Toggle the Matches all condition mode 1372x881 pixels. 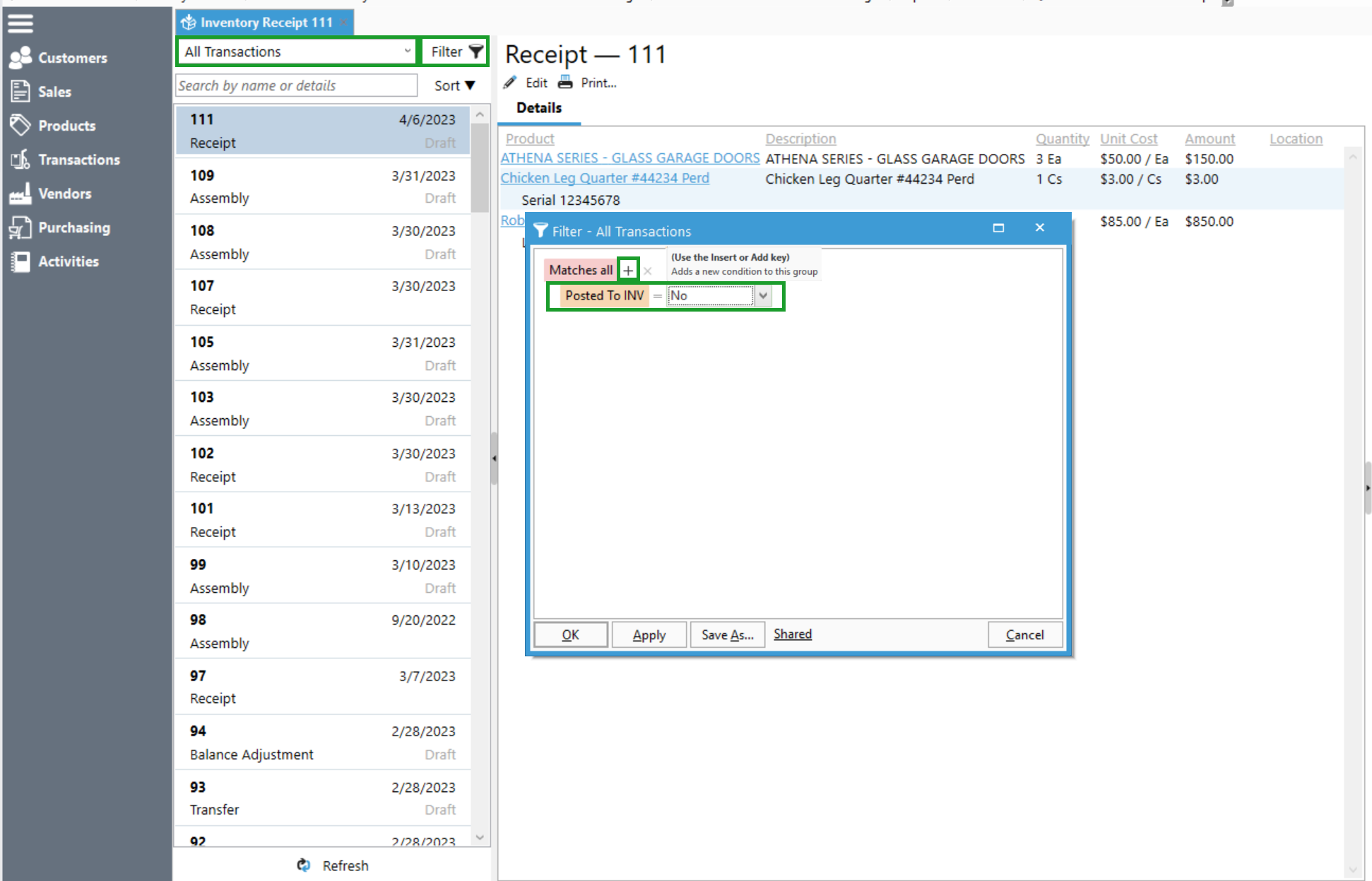point(579,269)
